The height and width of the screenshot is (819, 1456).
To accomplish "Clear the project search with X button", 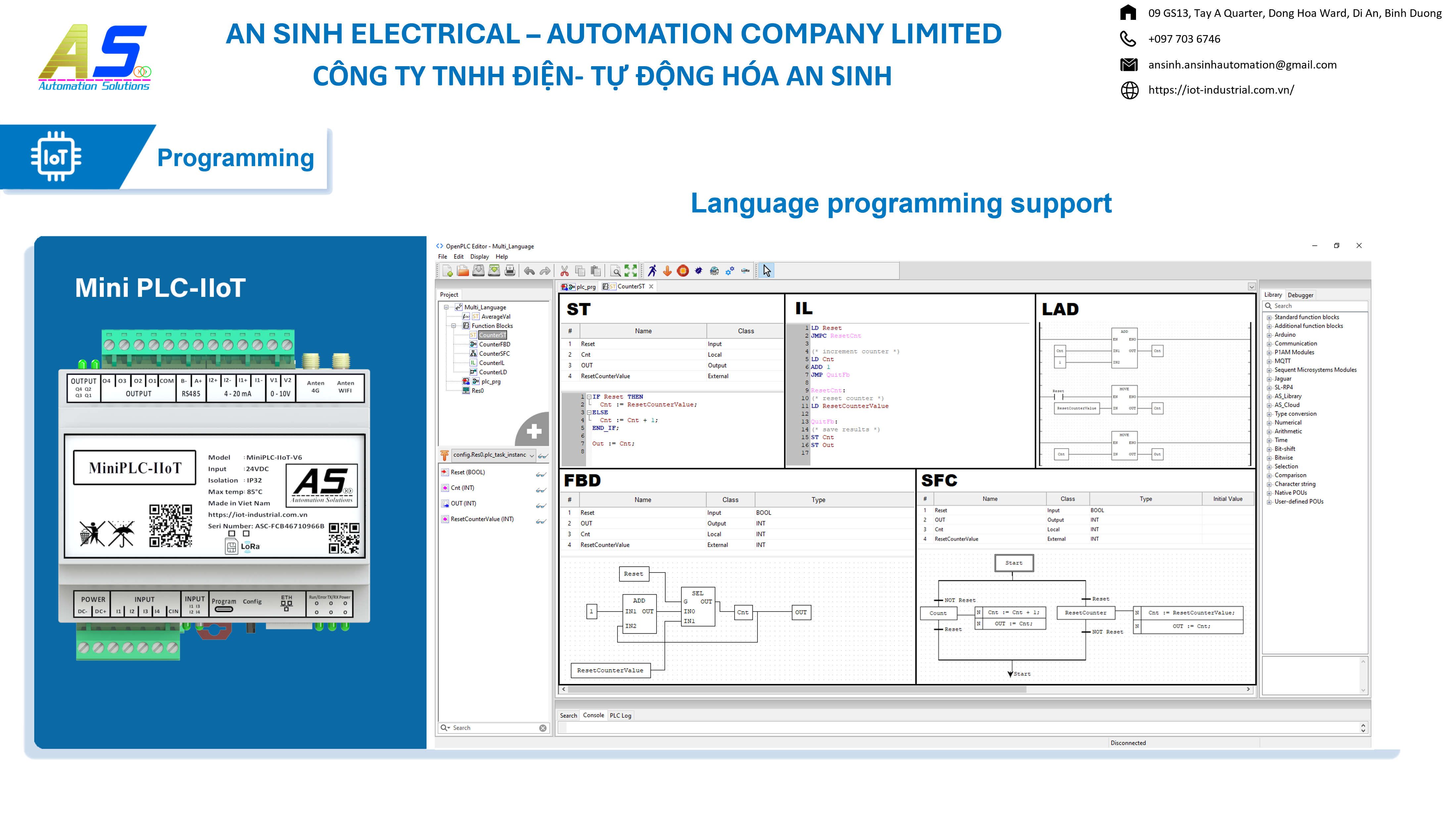I will pyautogui.click(x=543, y=728).
